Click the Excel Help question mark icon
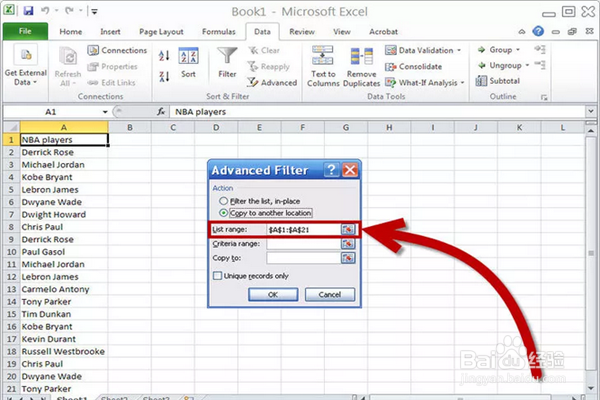The width and height of the screenshot is (600, 400). [x=538, y=31]
